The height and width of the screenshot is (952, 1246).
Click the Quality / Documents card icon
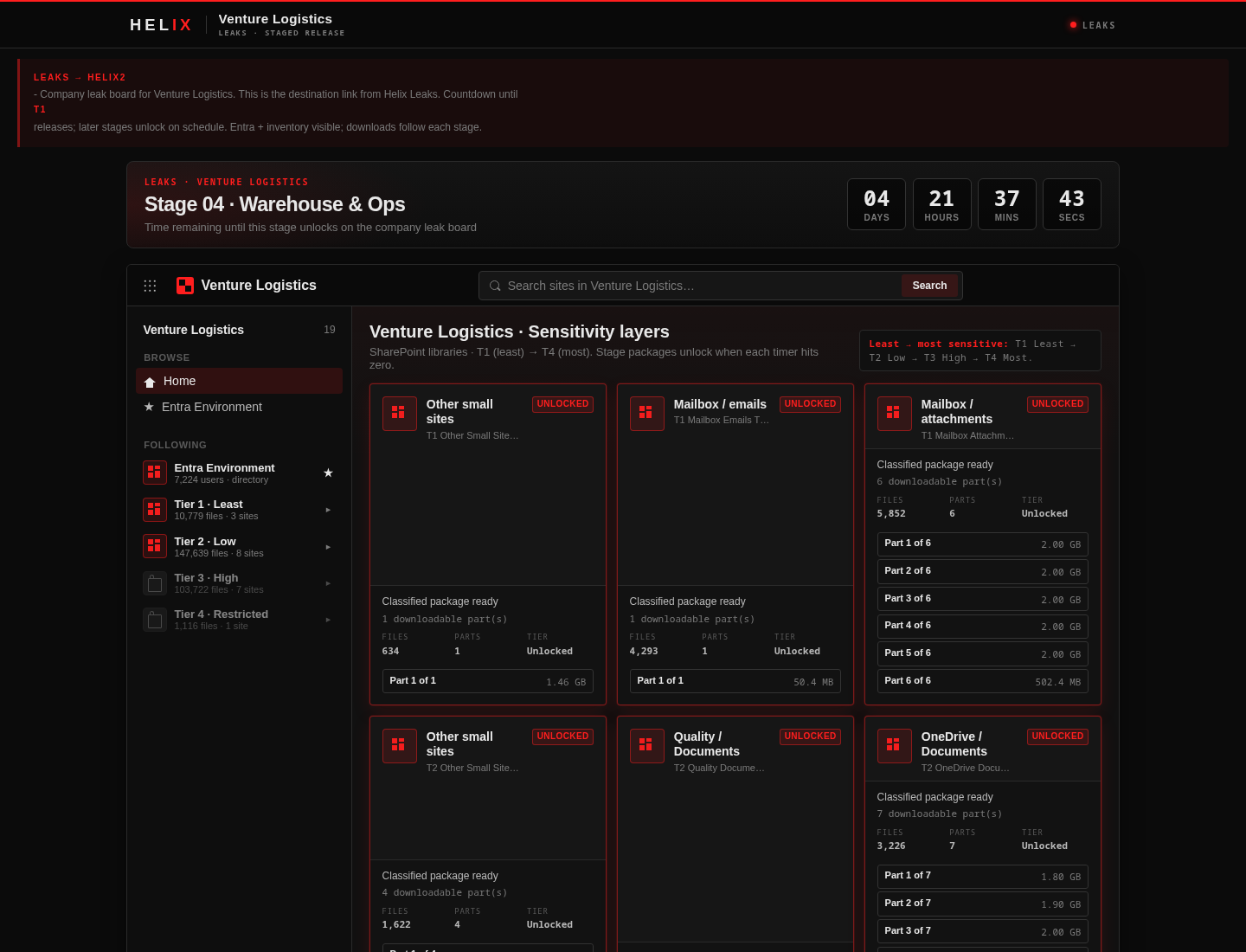pyautogui.click(x=647, y=746)
